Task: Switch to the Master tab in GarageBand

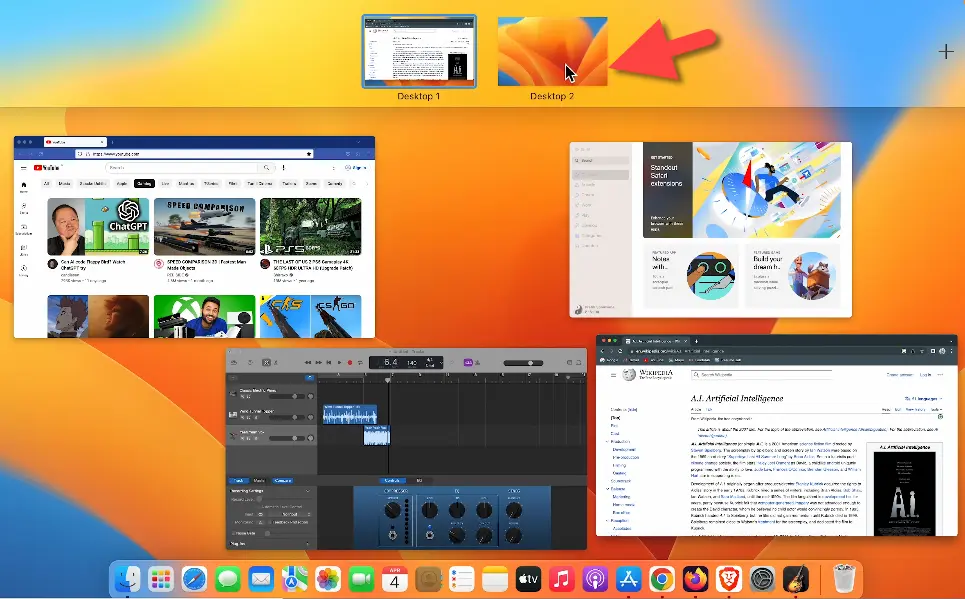Action: 259,481
